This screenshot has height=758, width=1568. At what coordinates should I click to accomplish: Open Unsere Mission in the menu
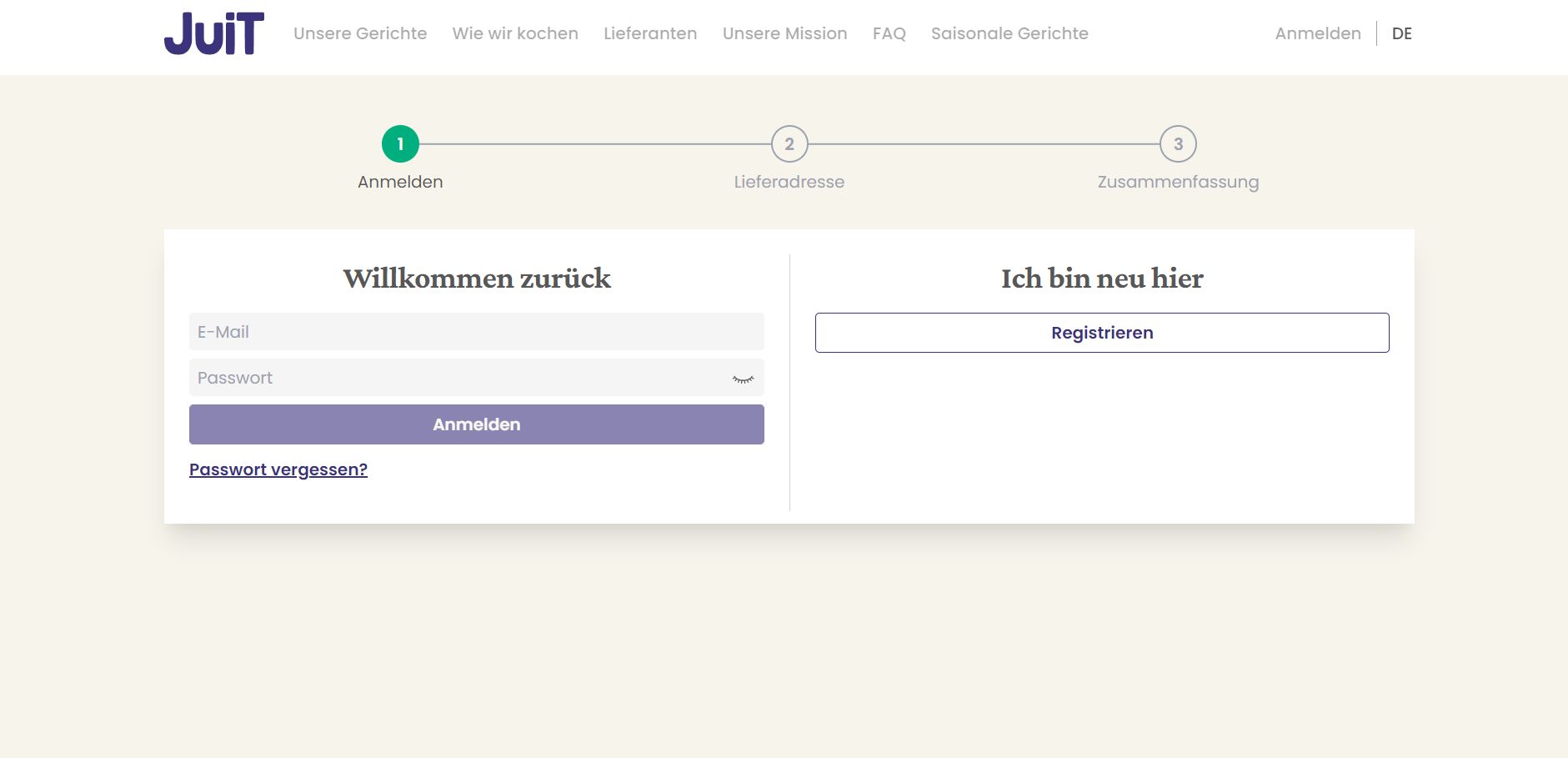point(785,33)
